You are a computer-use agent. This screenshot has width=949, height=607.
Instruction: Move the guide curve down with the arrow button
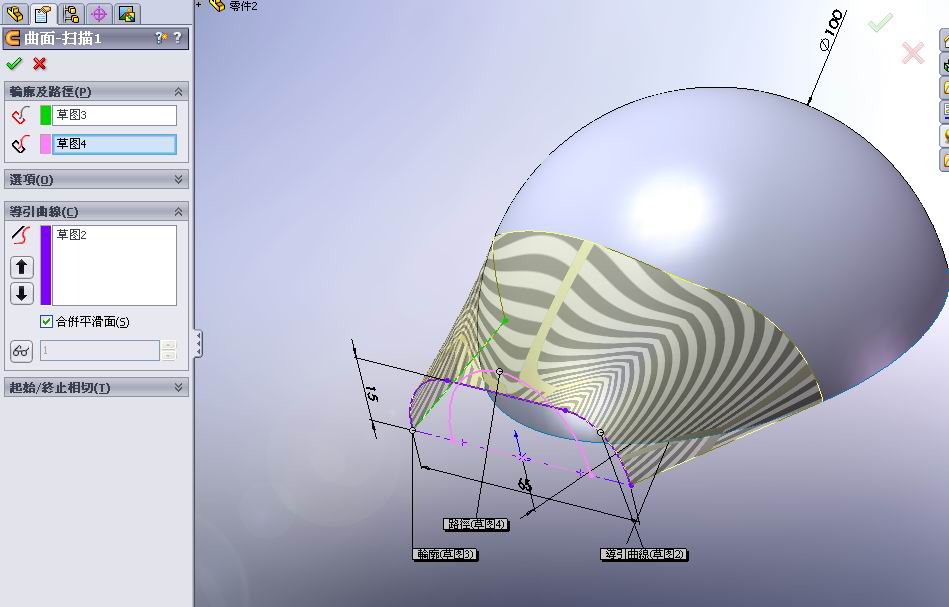coord(22,294)
